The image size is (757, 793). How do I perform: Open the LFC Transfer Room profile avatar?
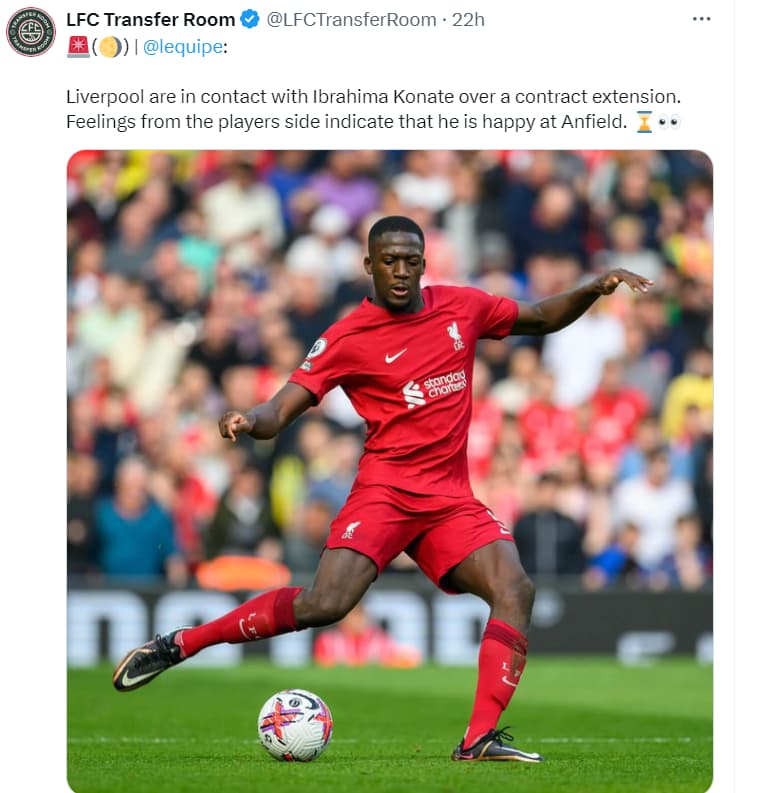tap(31, 31)
